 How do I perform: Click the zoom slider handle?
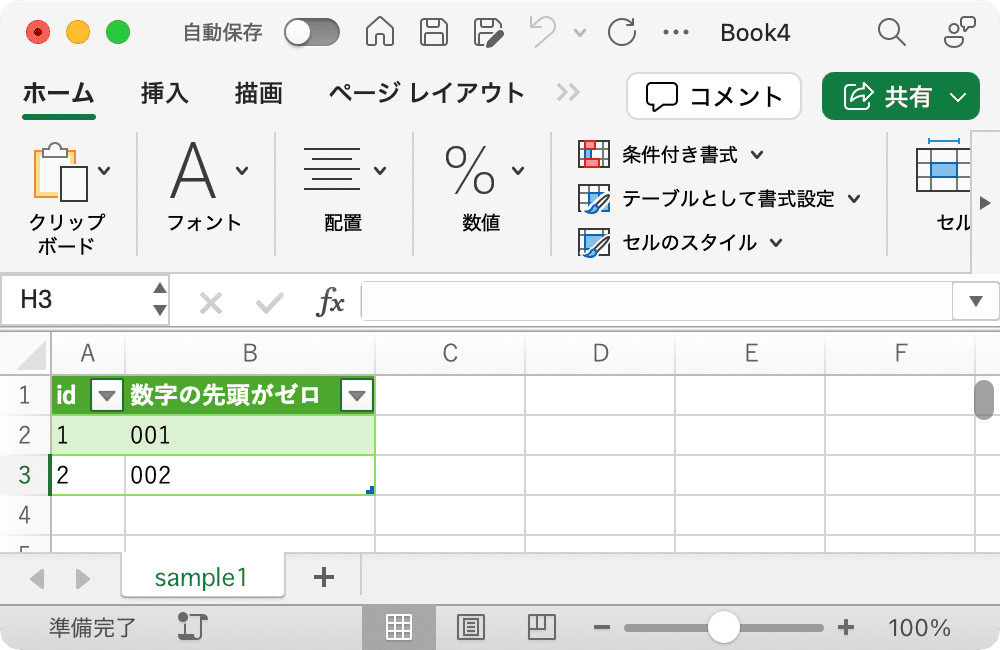point(724,628)
